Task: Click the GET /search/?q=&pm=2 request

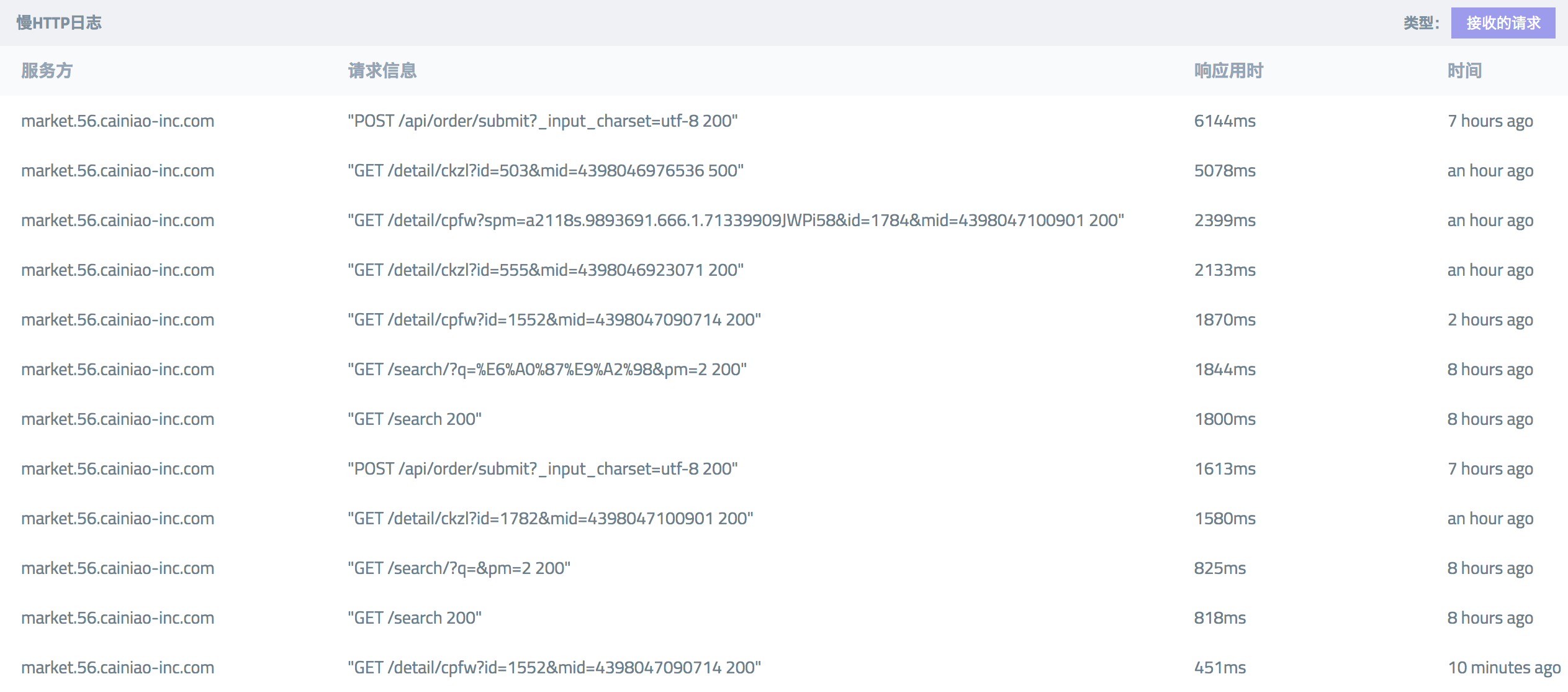Action: [459, 568]
